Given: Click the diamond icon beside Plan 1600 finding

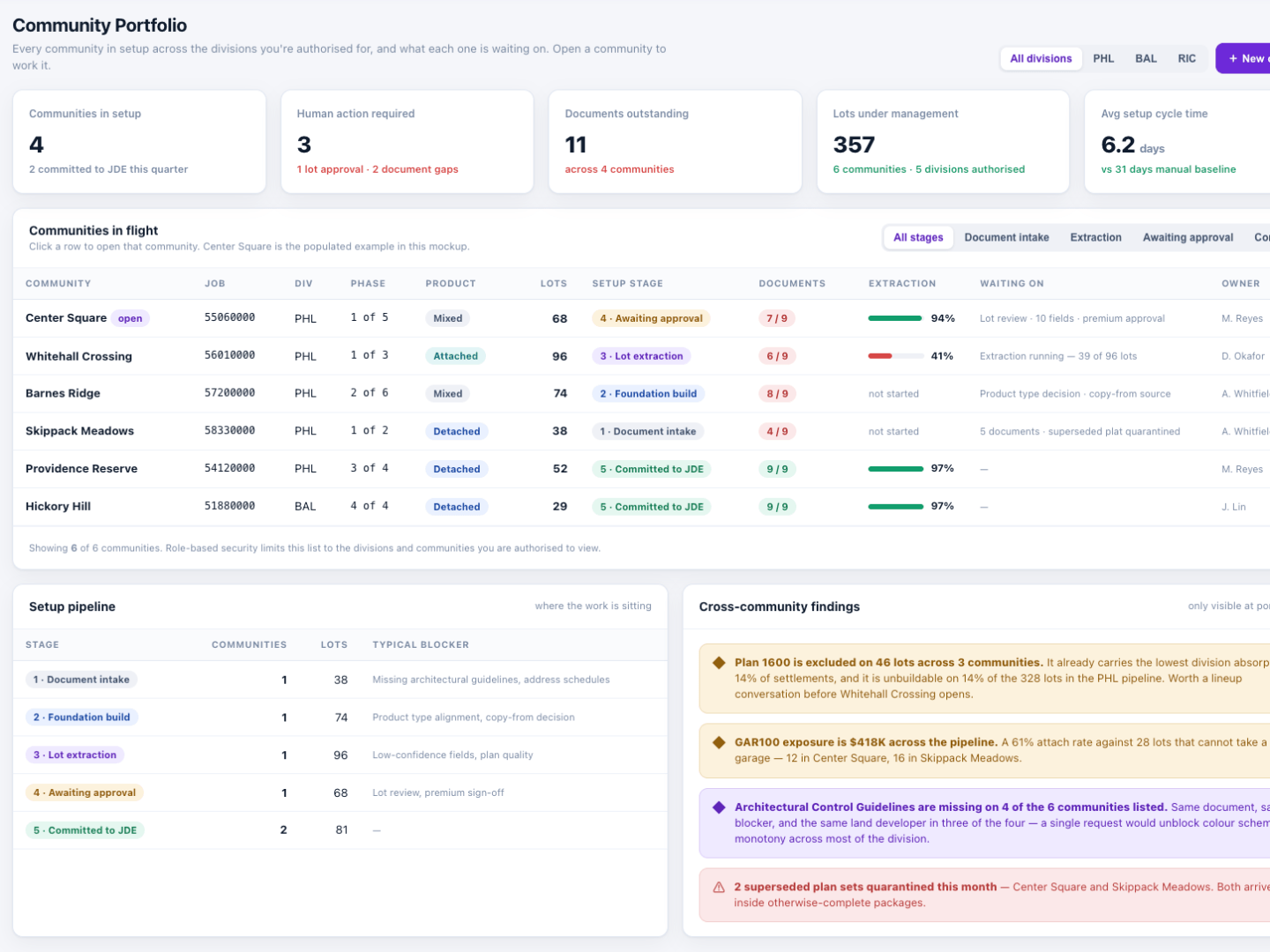Looking at the screenshot, I should tap(719, 663).
